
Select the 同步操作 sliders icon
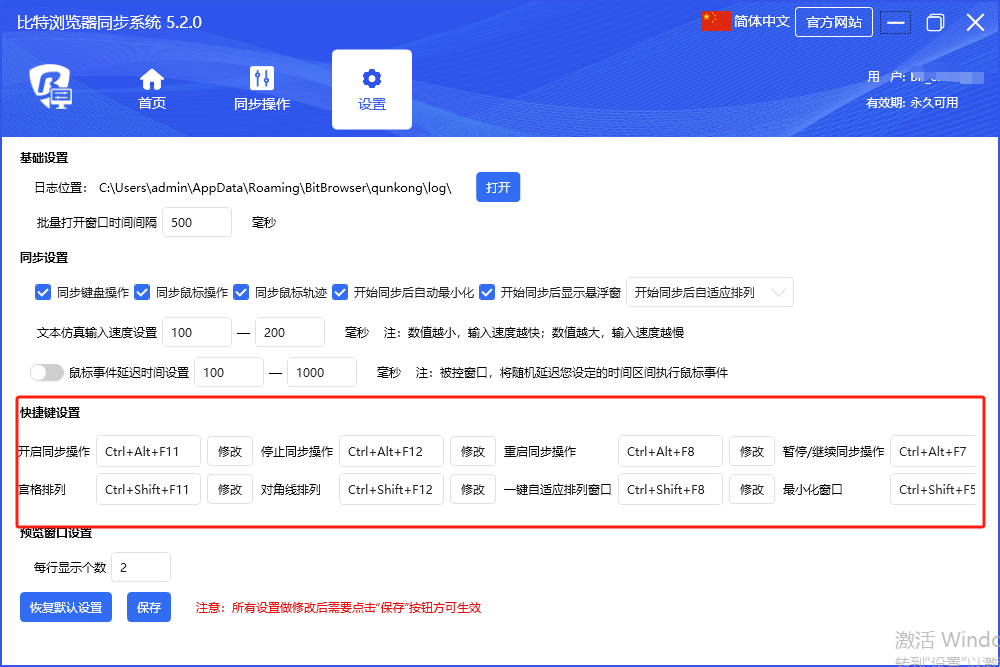262,79
